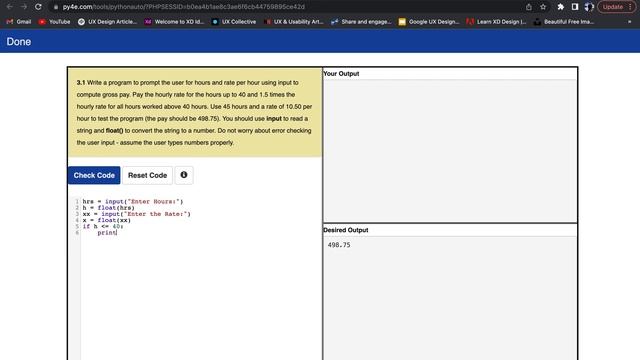Open the YouTube bookmark
640x360 pixels.
coord(54,22)
